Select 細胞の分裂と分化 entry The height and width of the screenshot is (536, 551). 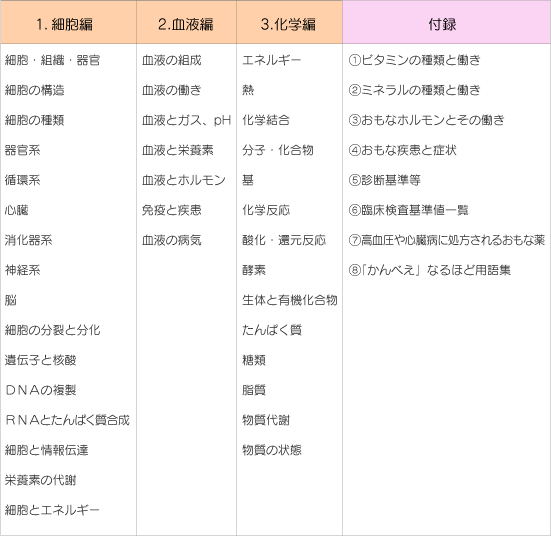click(52, 330)
